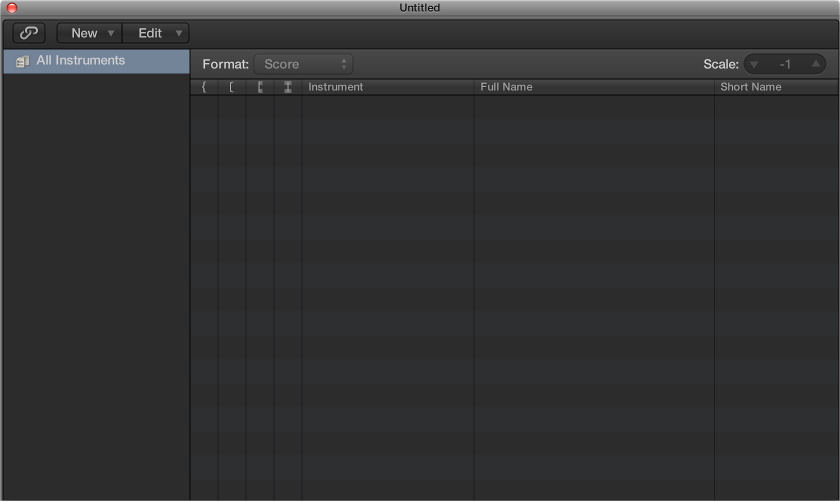Viewport: 840px width, 502px height.
Task: Click the Full Name column header
Action: (506, 87)
